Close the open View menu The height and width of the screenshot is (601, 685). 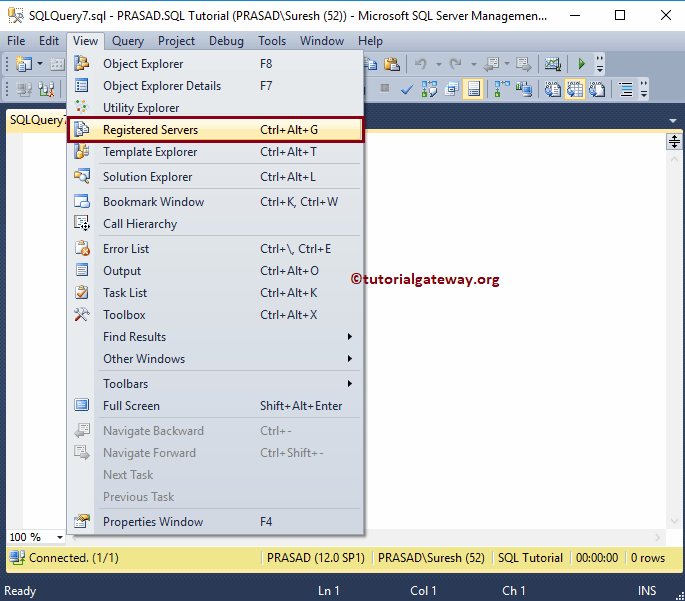pos(85,41)
